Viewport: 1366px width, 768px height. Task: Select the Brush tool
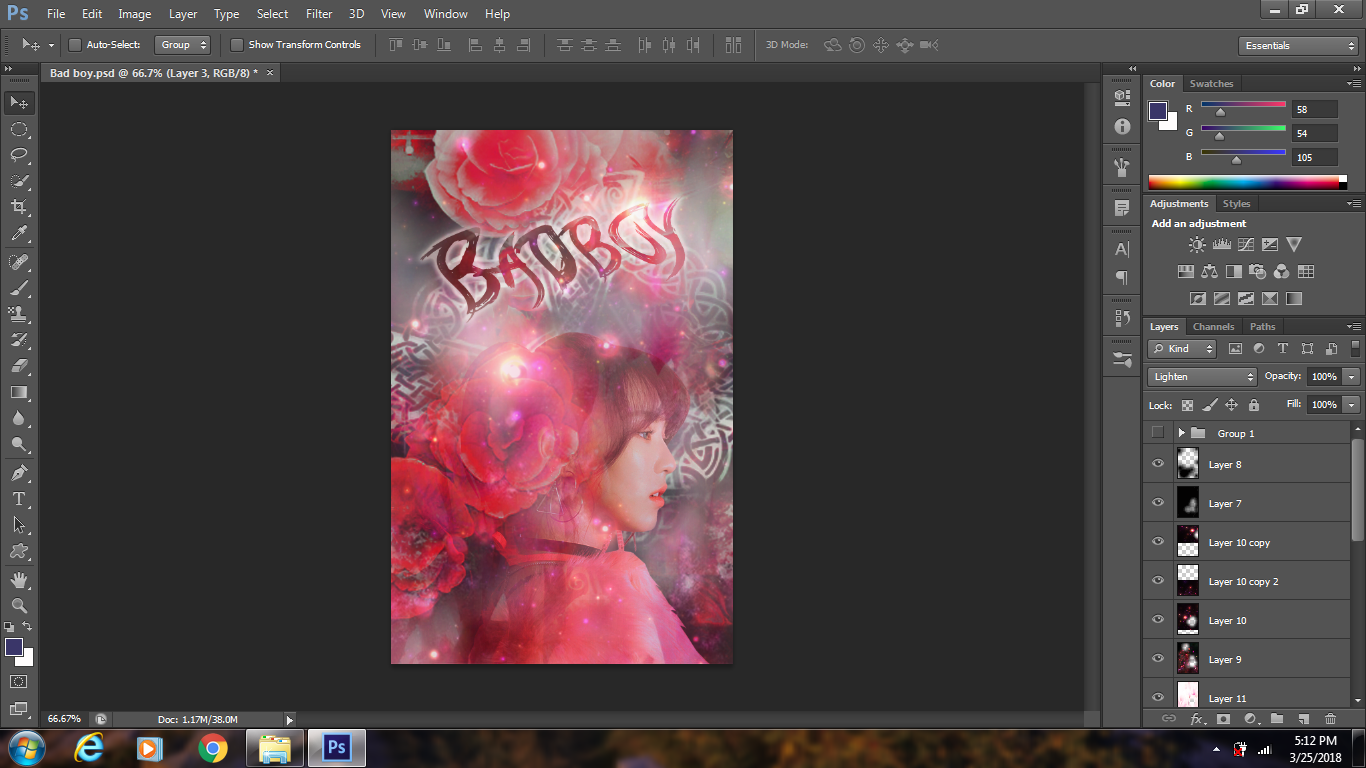[x=19, y=288]
